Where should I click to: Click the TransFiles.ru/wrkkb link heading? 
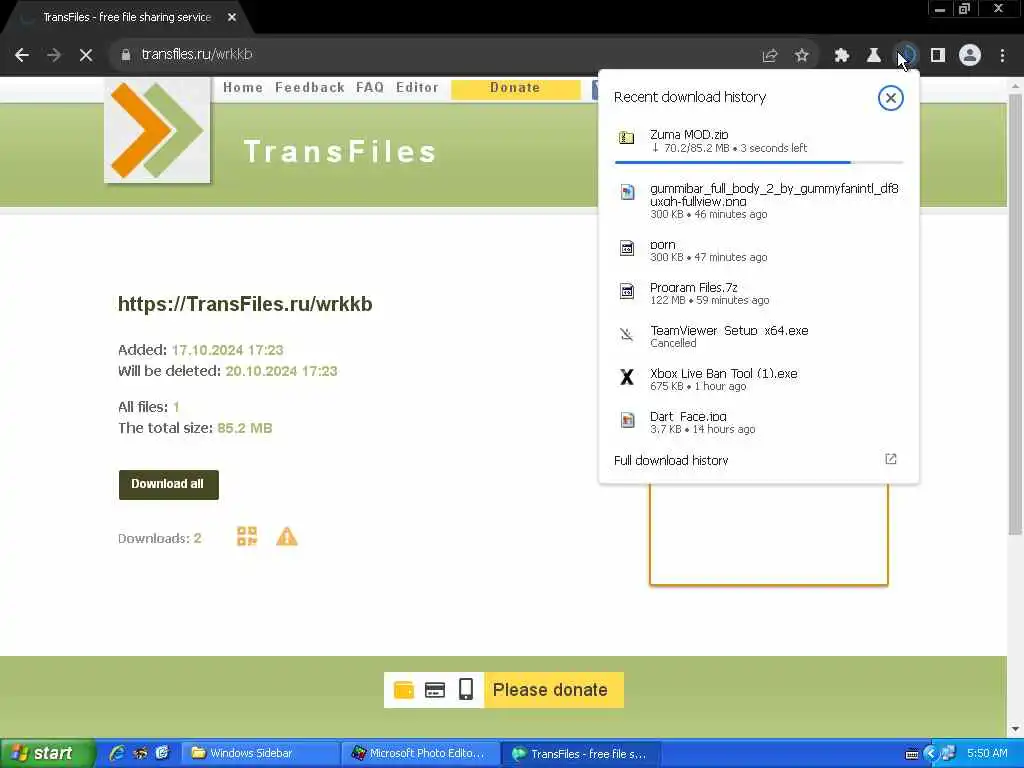[x=245, y=304]
